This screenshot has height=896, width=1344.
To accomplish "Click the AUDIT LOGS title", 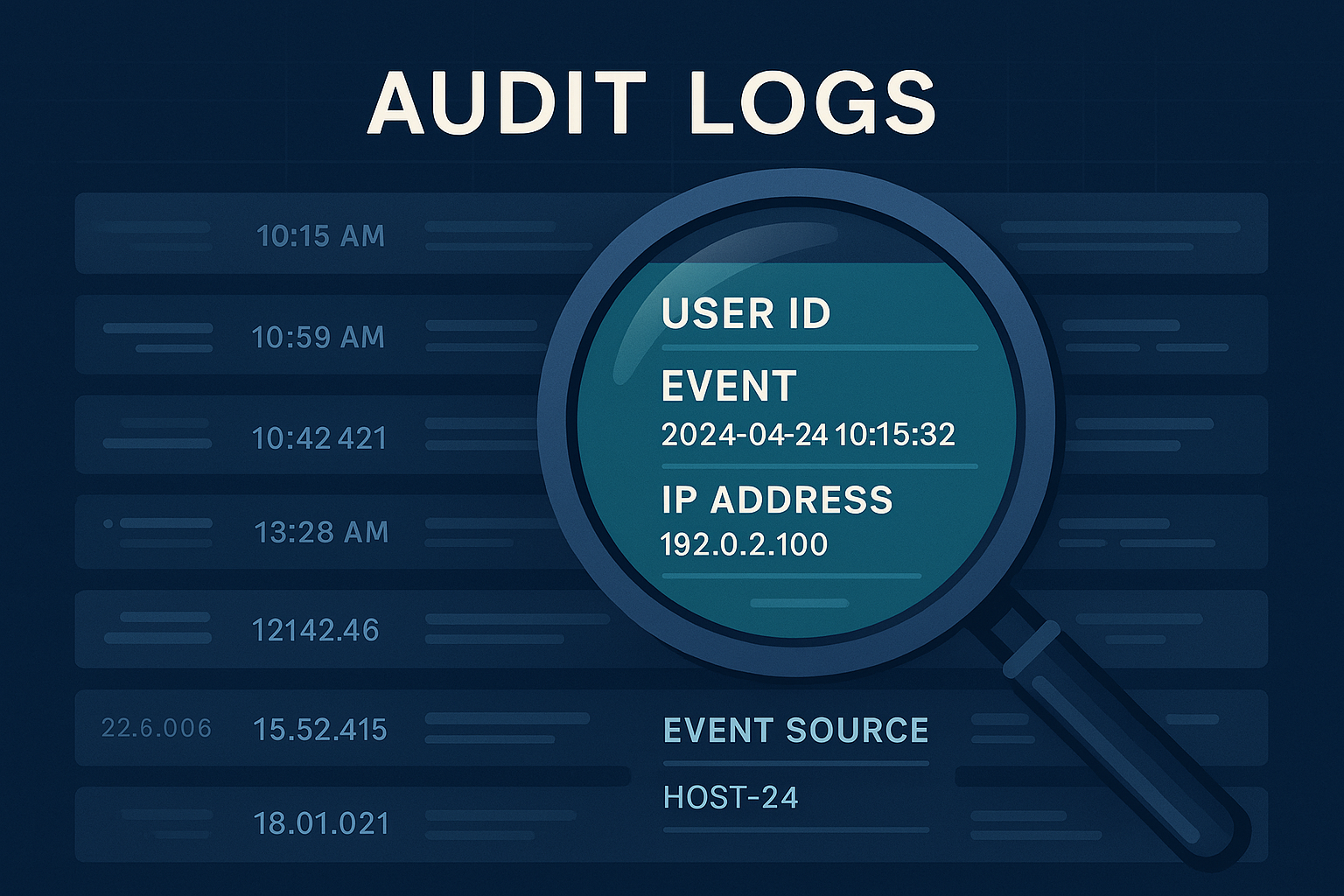I will click(652, 103).
